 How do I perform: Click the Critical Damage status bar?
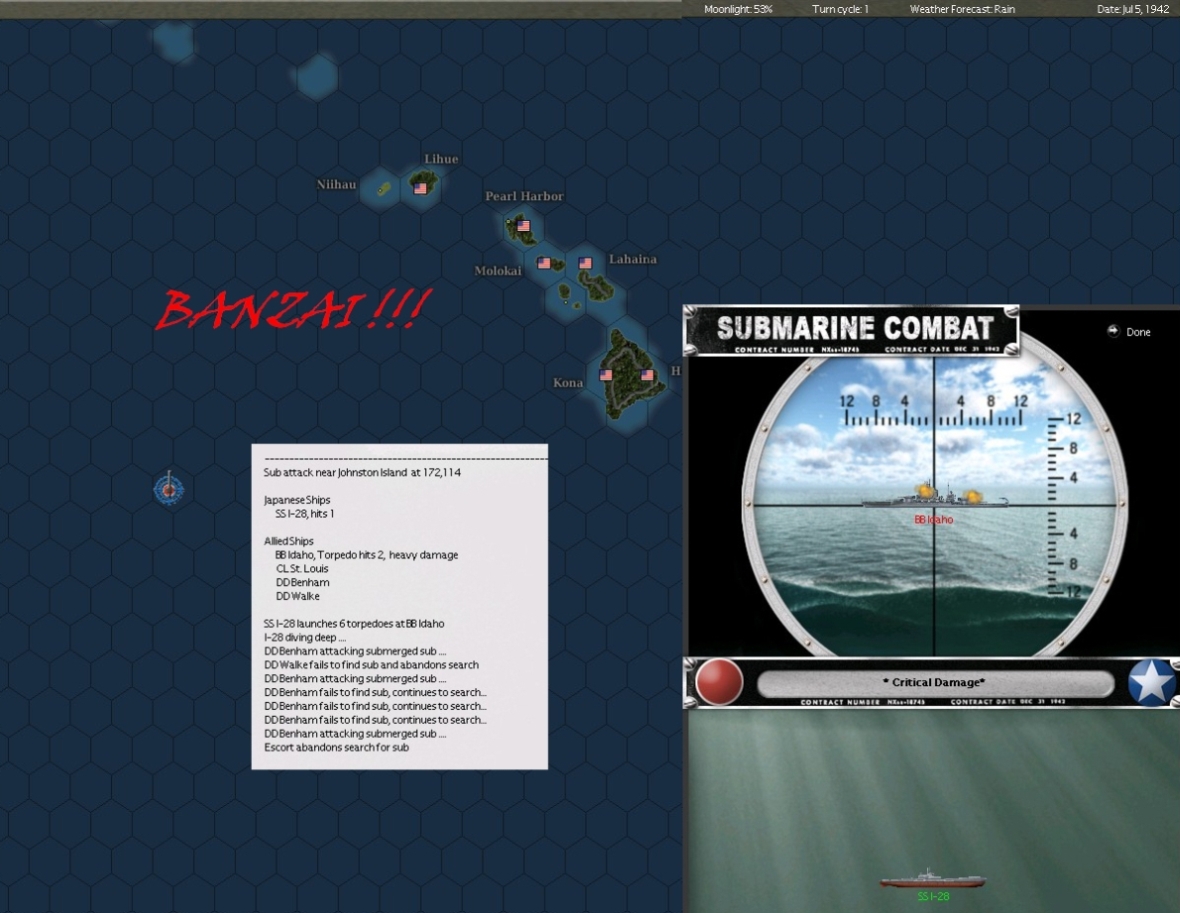[x=935, y=683]
